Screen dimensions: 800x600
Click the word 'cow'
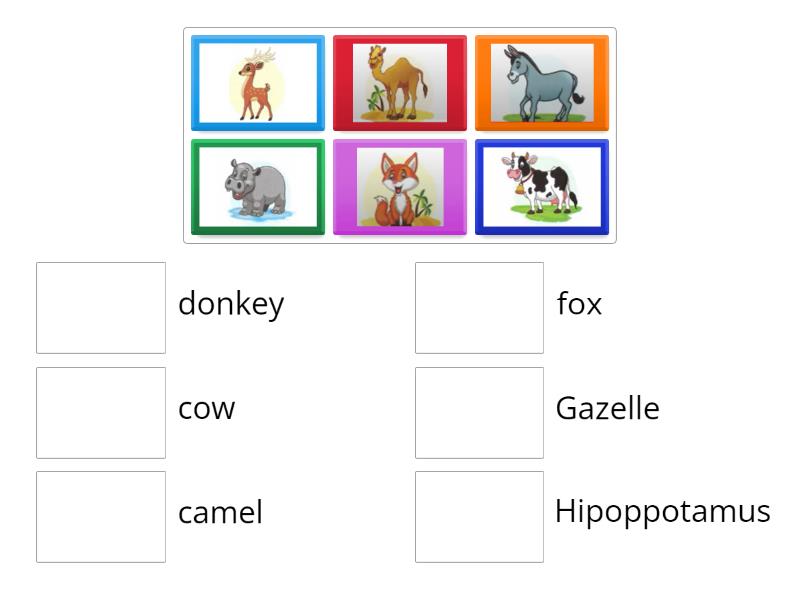coord(207,408)
